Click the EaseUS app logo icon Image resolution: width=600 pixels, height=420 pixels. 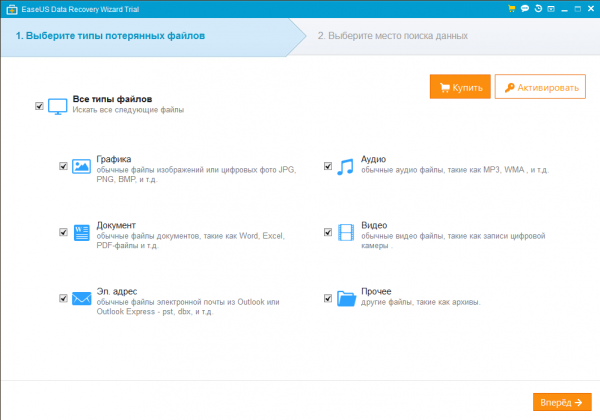12,10
